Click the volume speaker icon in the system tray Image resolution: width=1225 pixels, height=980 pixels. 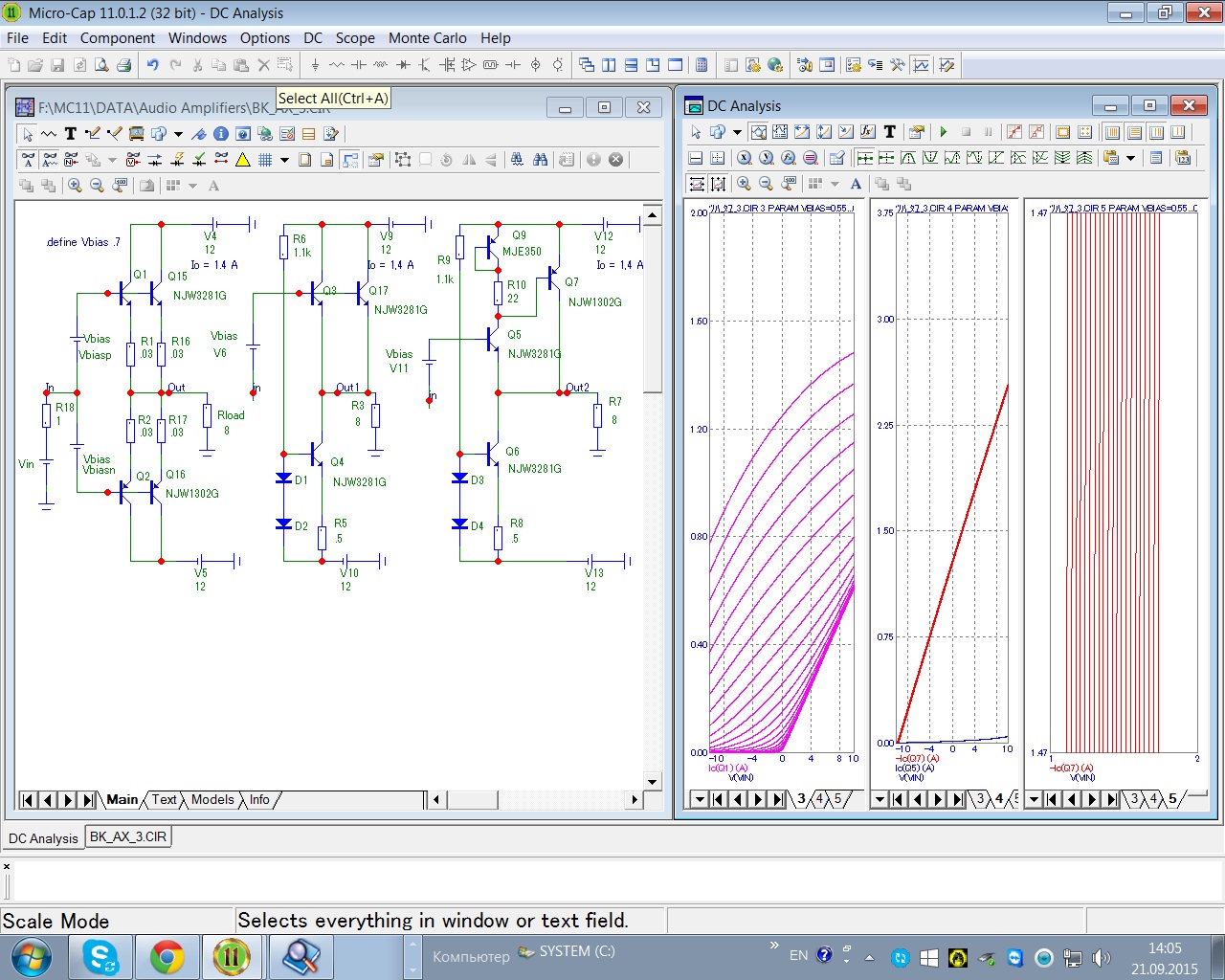click(1101, 957)
